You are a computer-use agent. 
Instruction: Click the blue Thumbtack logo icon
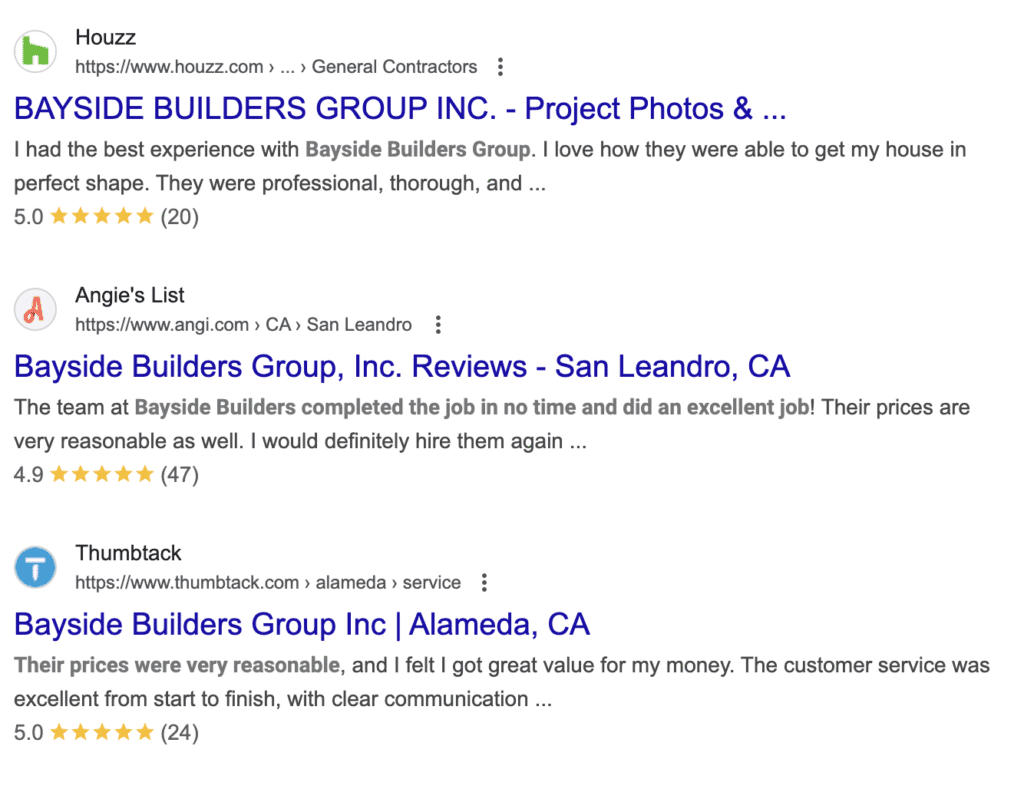pyautogui.click(x=34, y=566)
